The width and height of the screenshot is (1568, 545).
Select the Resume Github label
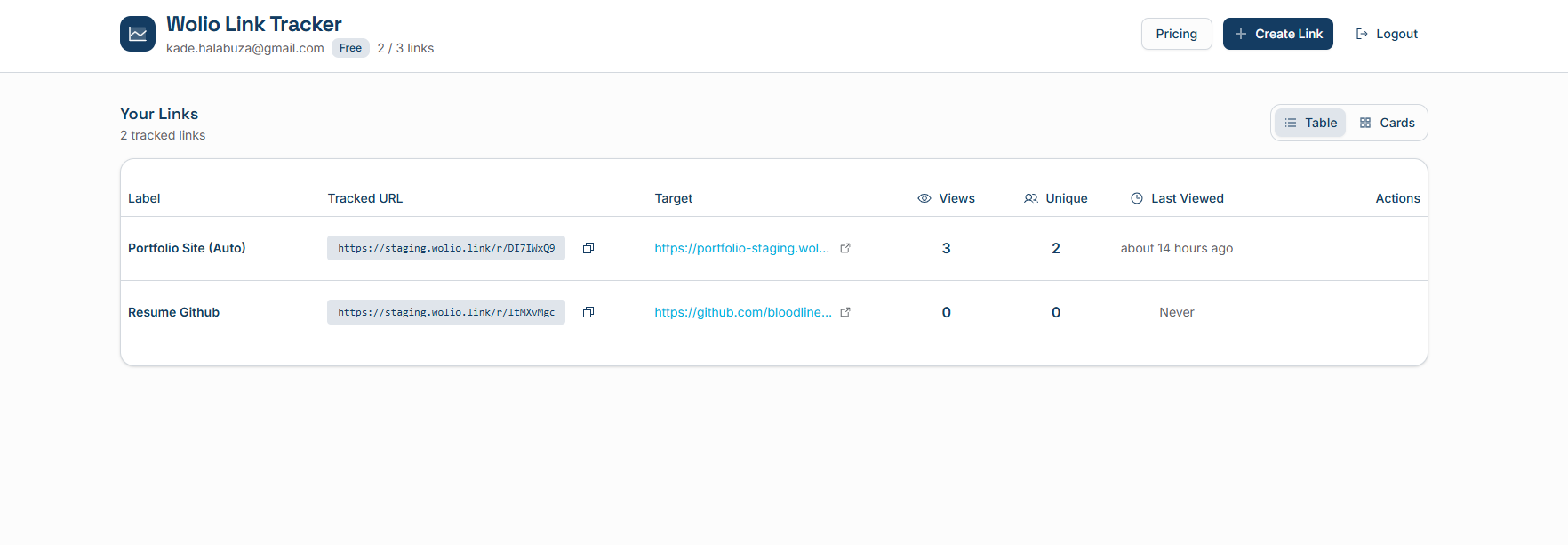coord(173,312)
